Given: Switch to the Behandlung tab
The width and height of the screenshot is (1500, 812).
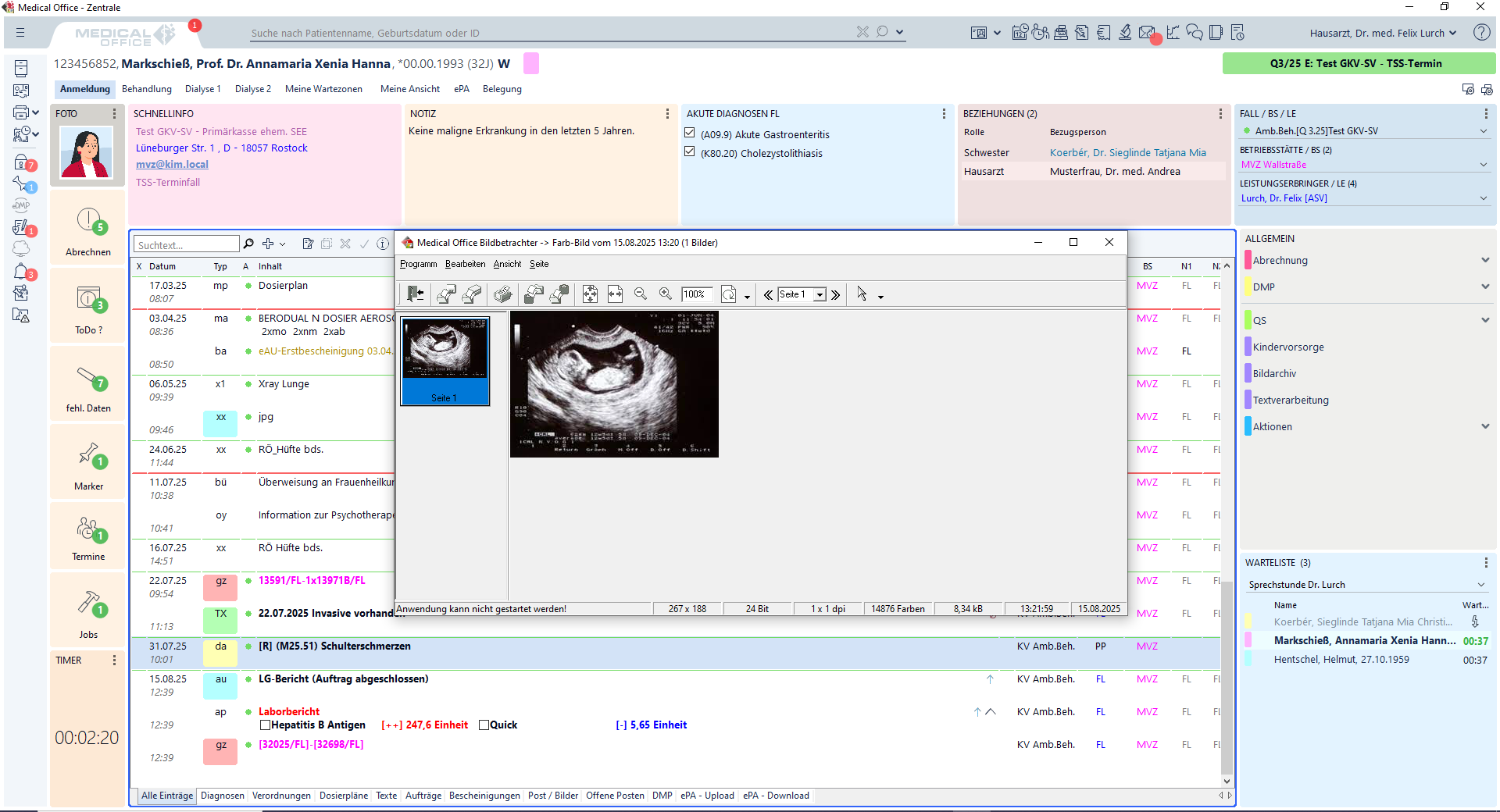Looking at the screenshot, I should tap(146, 89).
